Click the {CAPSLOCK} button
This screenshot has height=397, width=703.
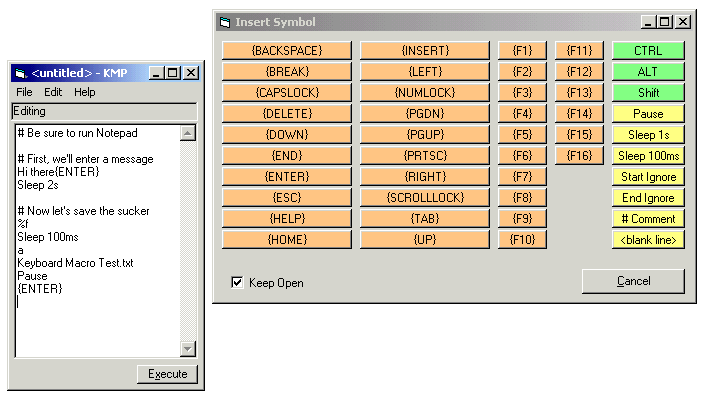click(x=287, y=92)
